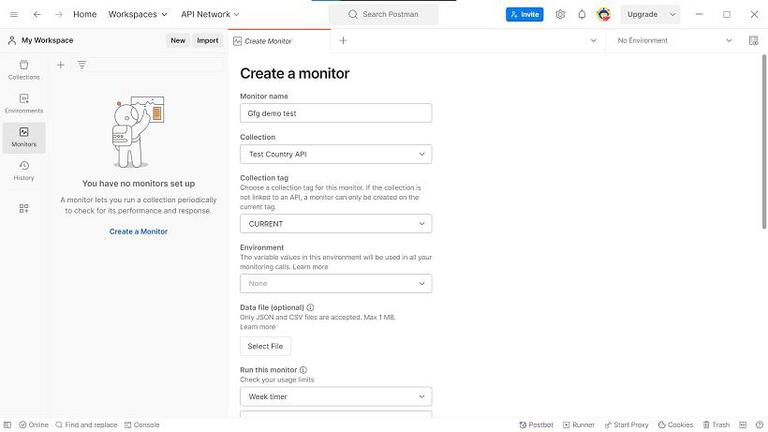Open help icon in status bar

click(x=759, y=425)
